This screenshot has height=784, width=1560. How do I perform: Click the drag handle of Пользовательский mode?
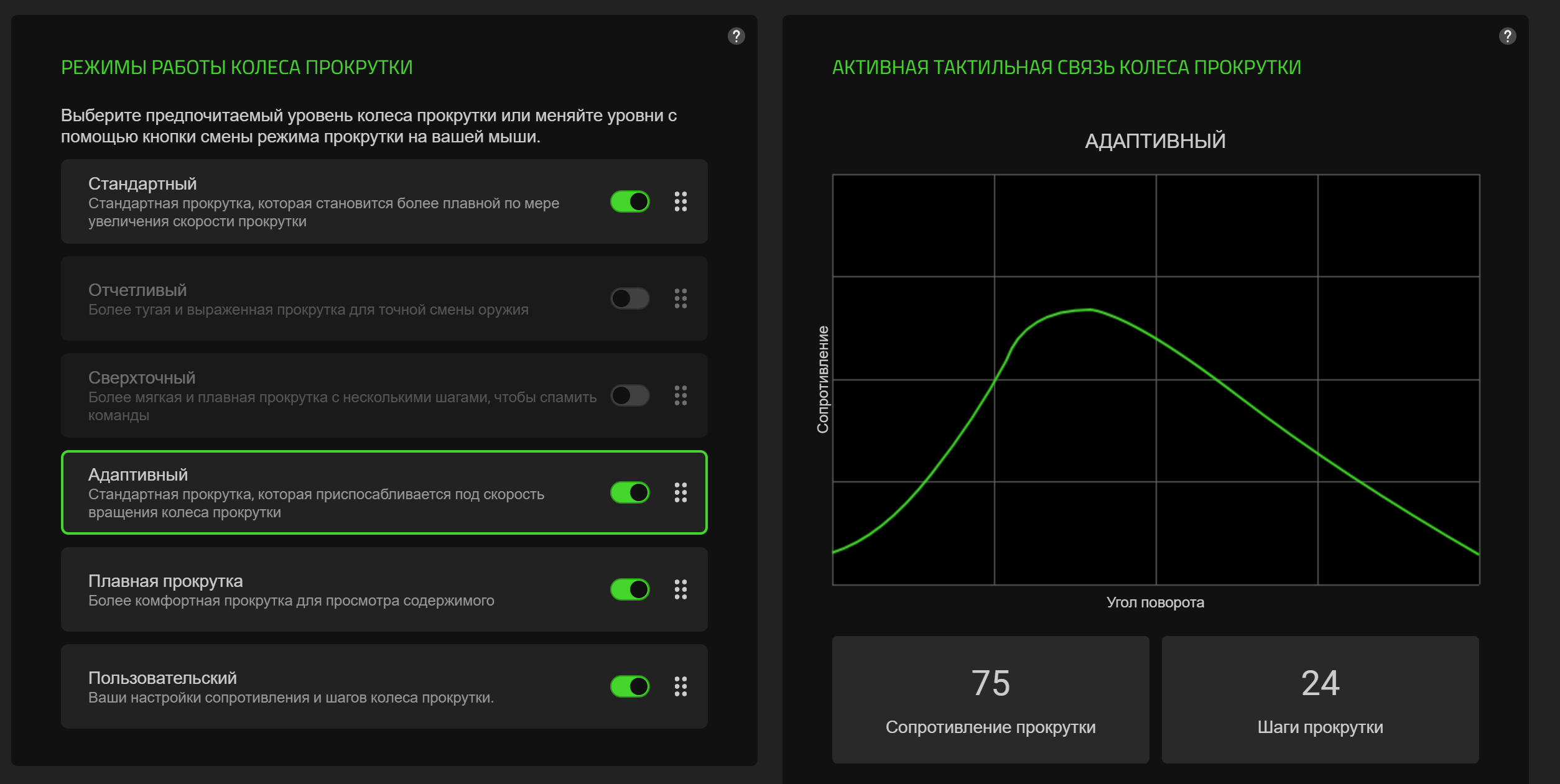pyautogui.click(x=680, y=686)
